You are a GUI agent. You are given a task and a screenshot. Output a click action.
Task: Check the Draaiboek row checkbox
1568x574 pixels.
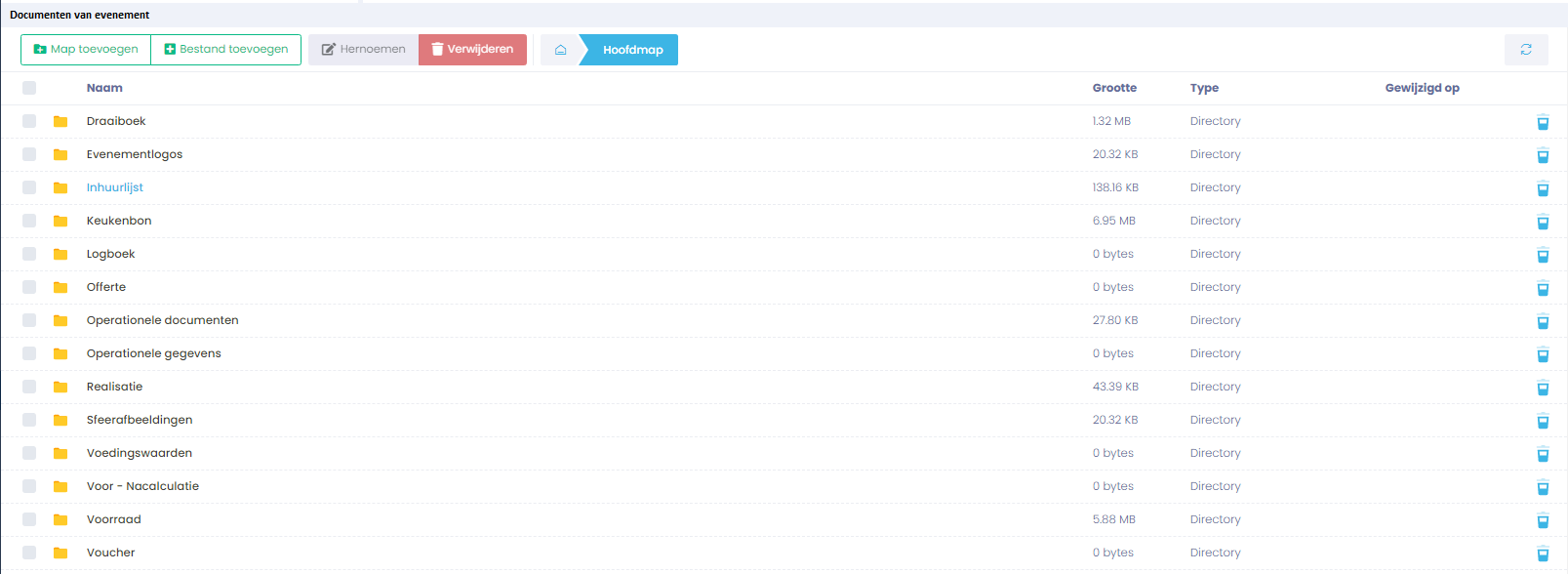coord(29,121)
